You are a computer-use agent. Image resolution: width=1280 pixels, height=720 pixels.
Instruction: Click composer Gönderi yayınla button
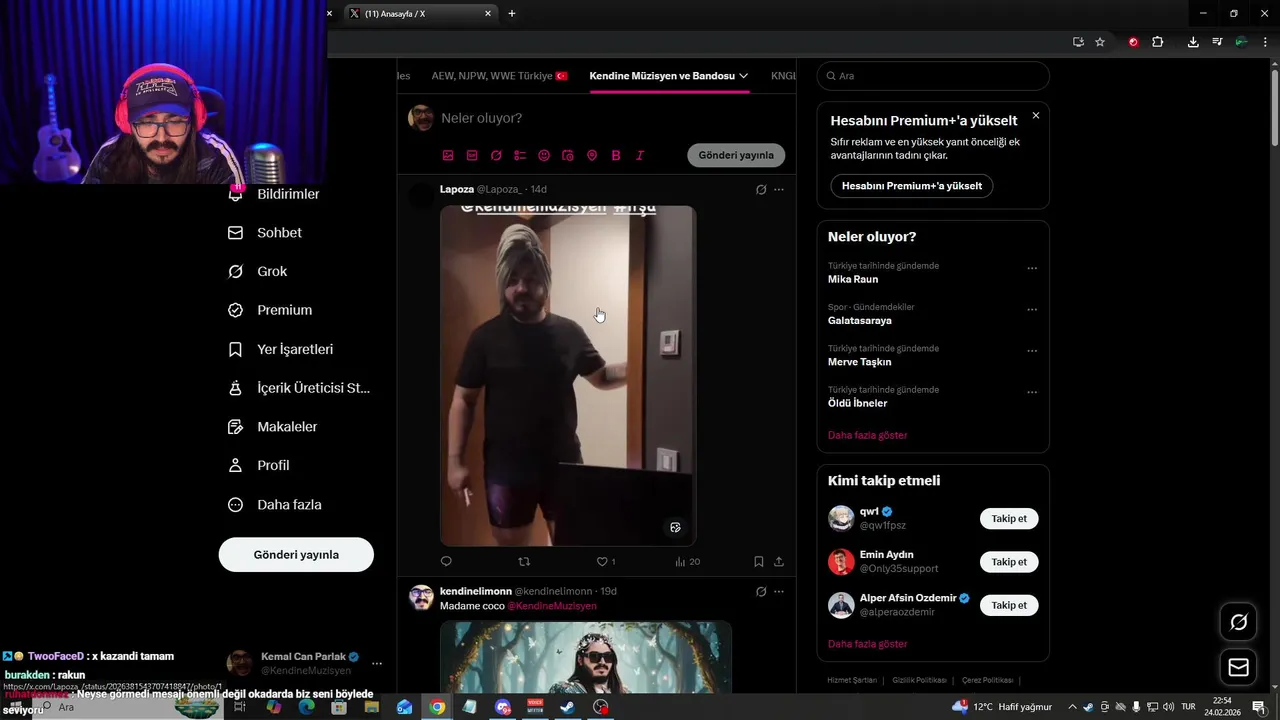pos(736,155)
